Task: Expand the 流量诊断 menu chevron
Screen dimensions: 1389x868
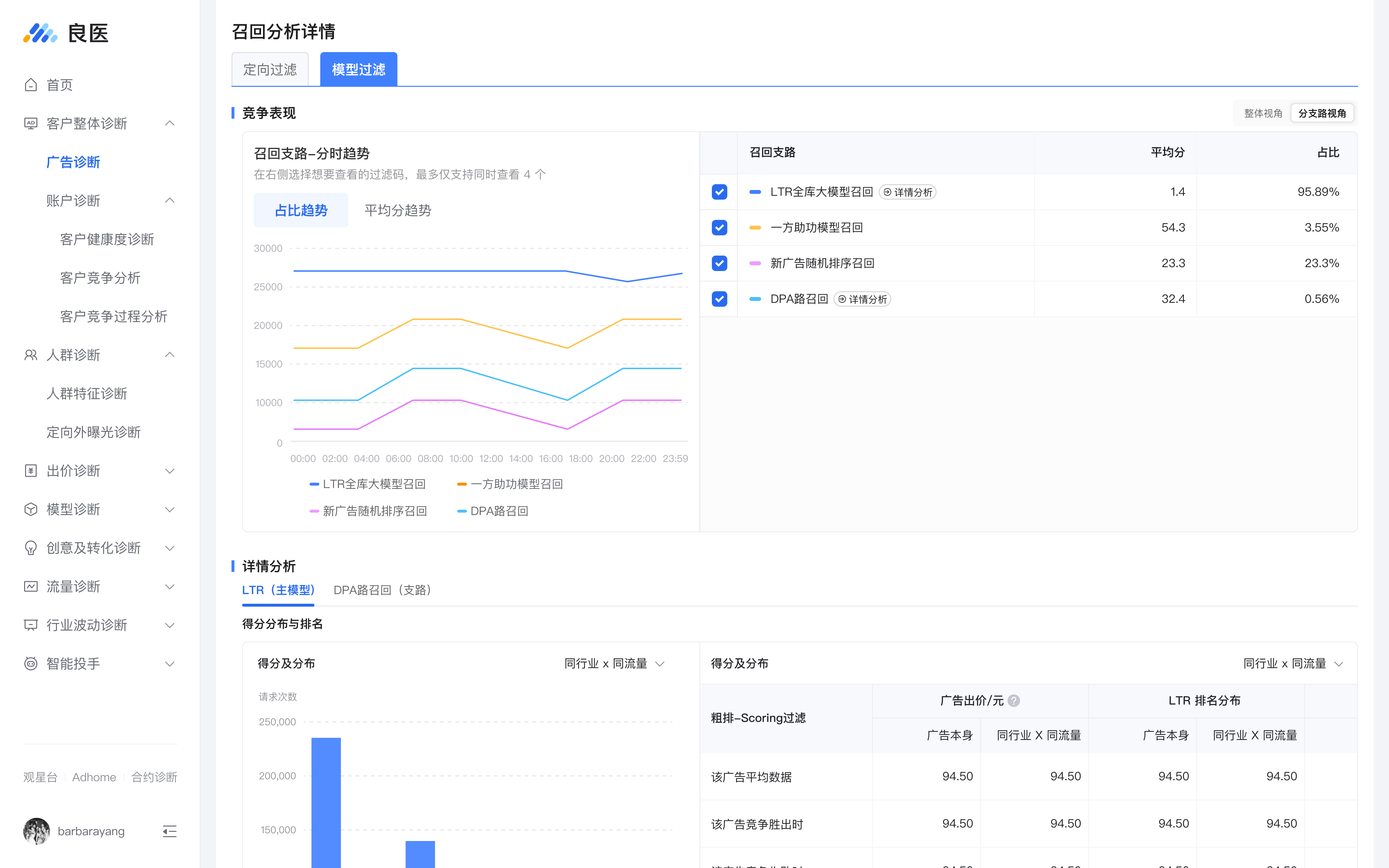Action: tap(170, 586)
